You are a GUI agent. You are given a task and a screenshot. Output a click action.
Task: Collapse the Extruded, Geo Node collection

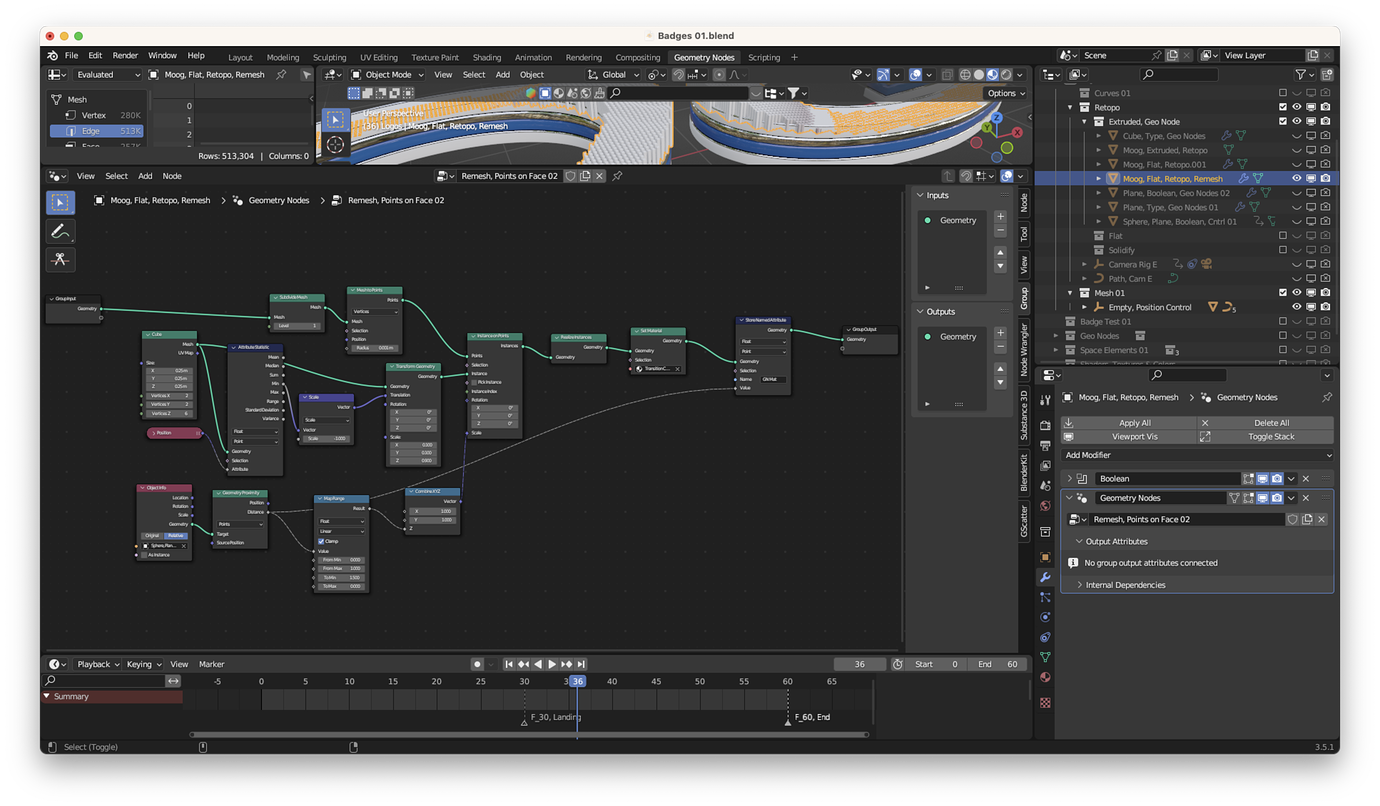1084,122
